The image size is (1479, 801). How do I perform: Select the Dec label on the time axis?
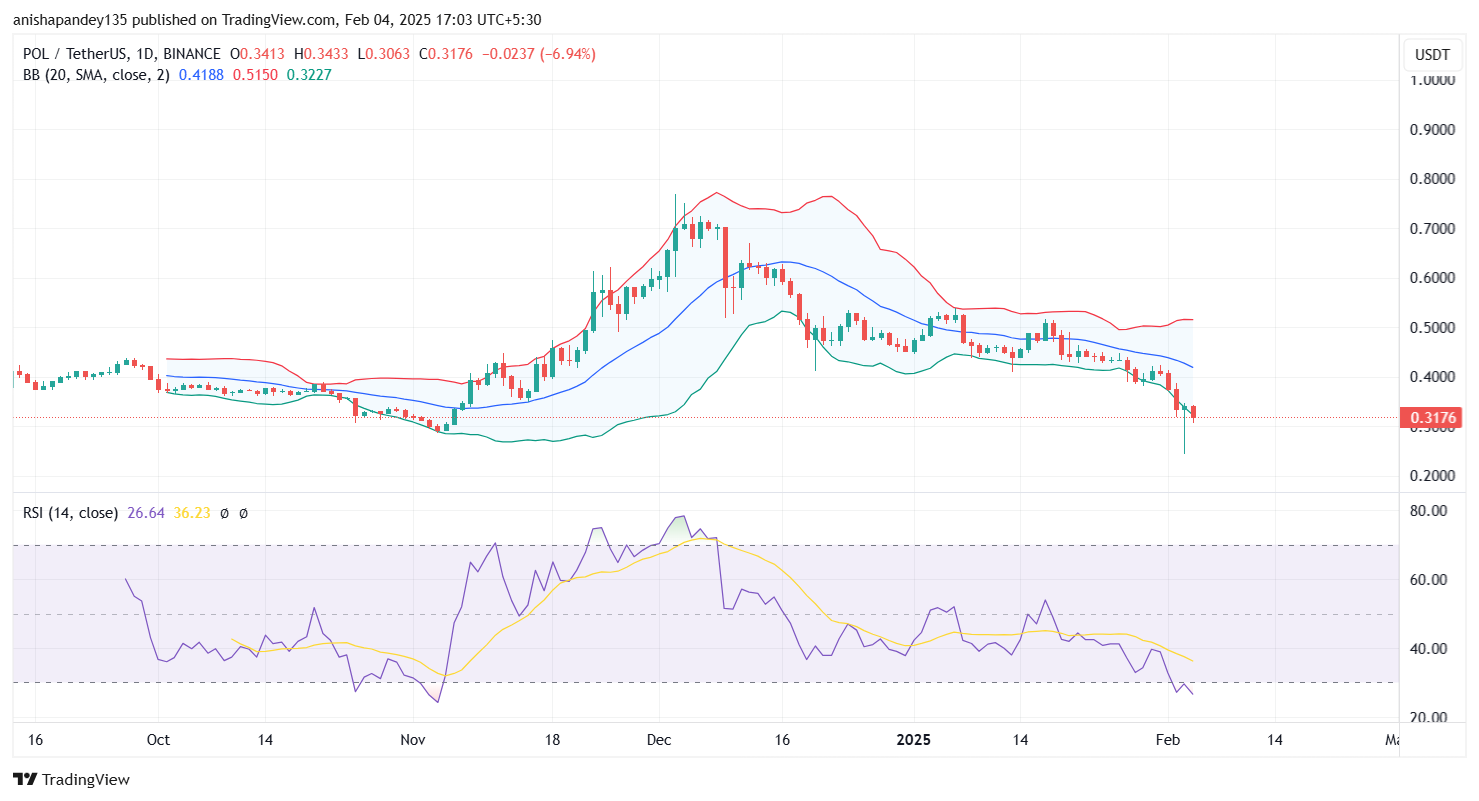tap(659, 740)
